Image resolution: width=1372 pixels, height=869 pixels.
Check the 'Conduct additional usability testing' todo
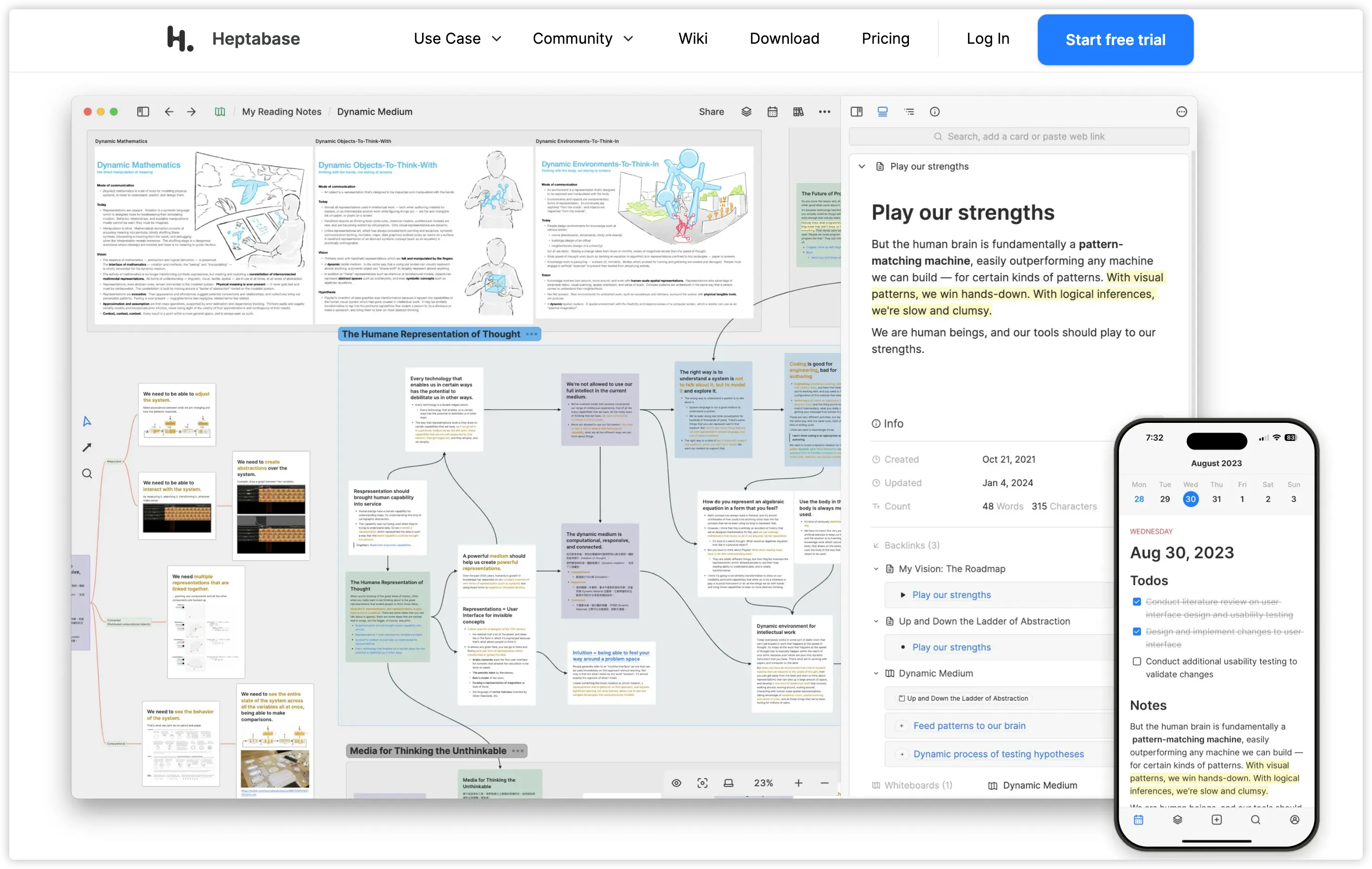coord(1137,661)
